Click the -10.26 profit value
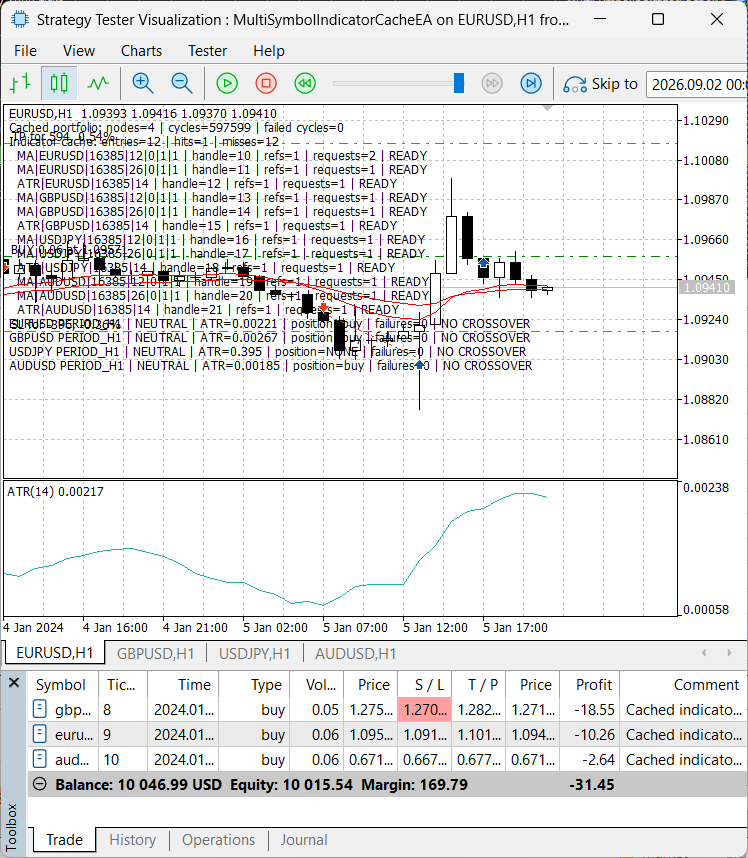 [x=594, y=735]
